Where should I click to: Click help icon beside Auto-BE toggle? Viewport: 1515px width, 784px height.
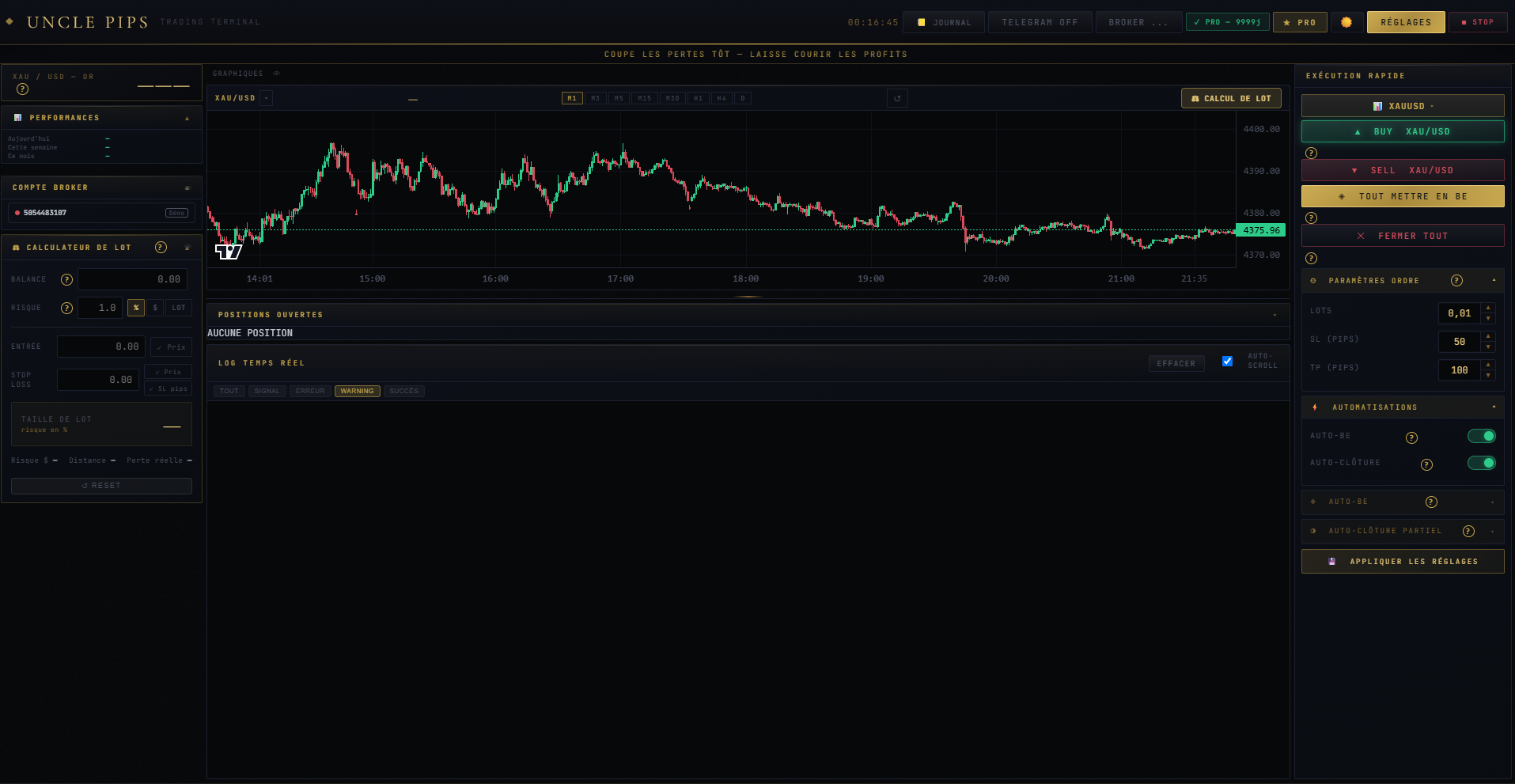pyautogui.click(x=1411, y=437)
